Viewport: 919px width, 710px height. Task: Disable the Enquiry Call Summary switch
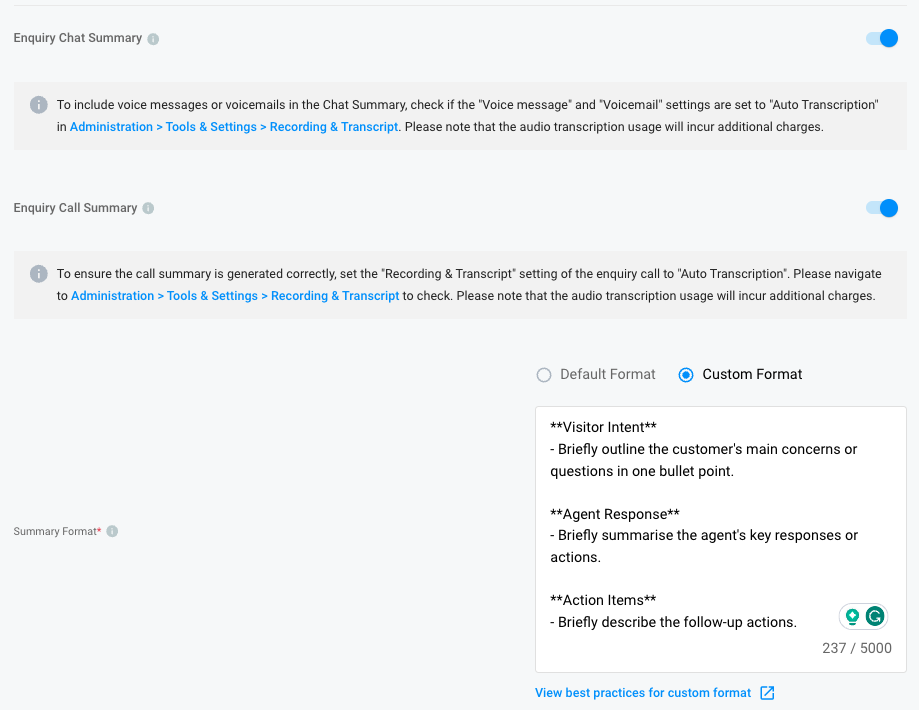(x=882, y=208)
